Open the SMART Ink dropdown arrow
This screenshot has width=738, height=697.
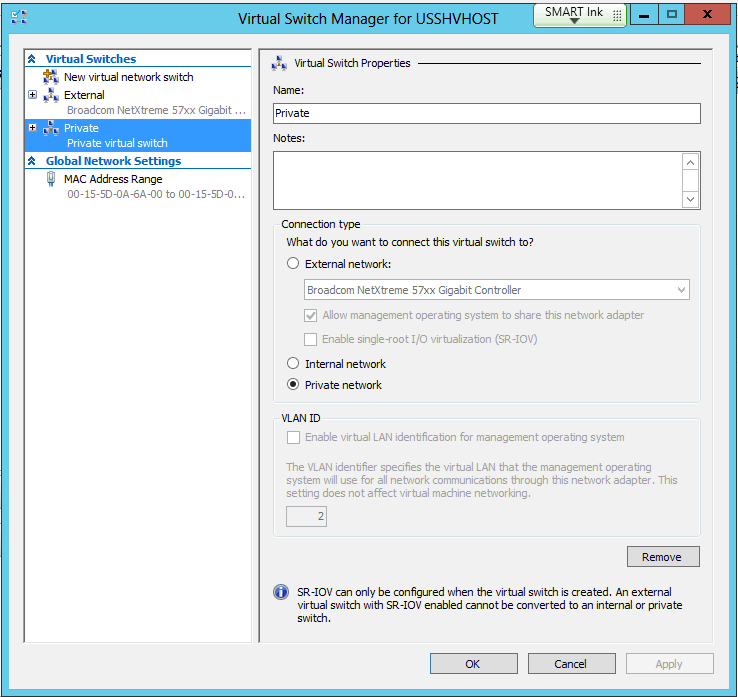[574, 21]
